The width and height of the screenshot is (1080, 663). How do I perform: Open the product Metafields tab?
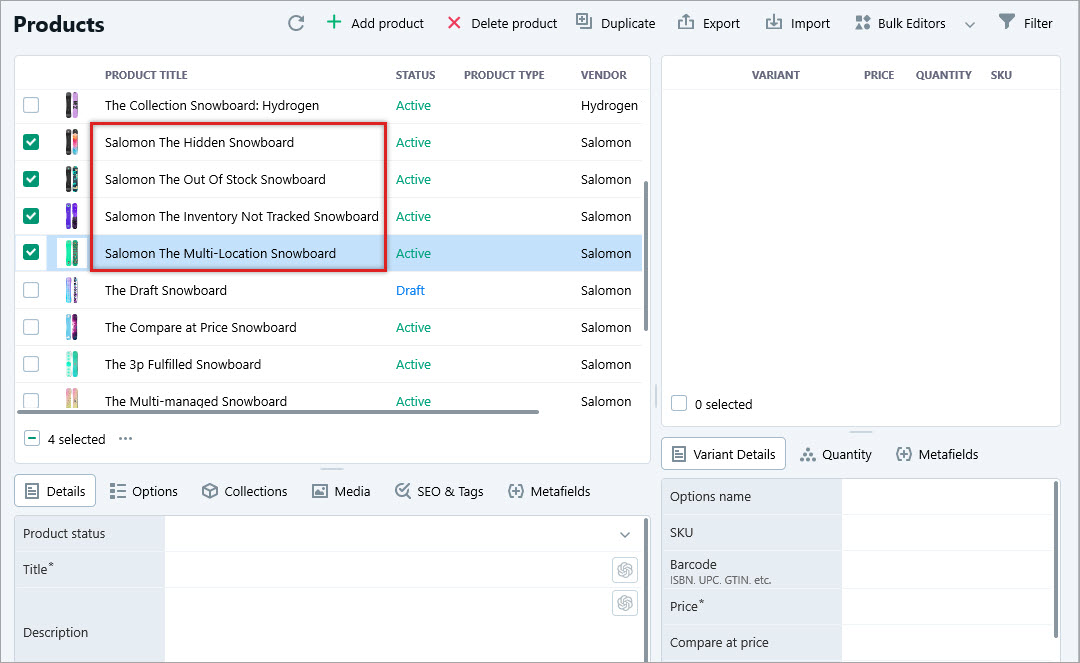[549, 491]
